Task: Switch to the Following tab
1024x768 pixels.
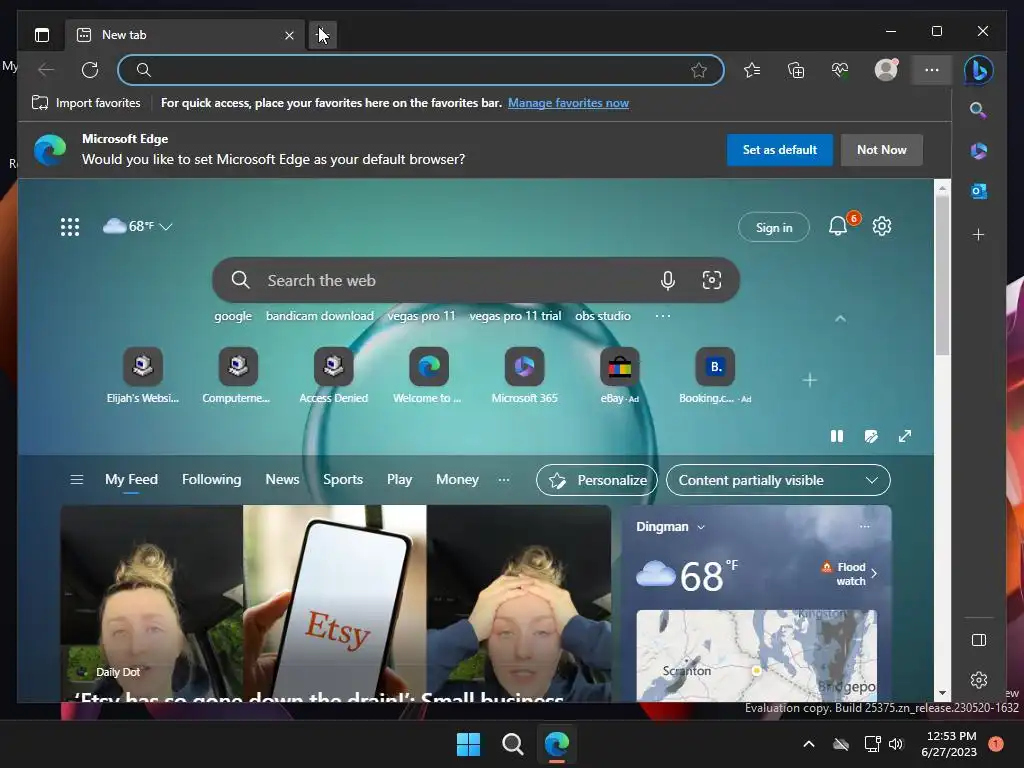Action: (x=212, y=480)
